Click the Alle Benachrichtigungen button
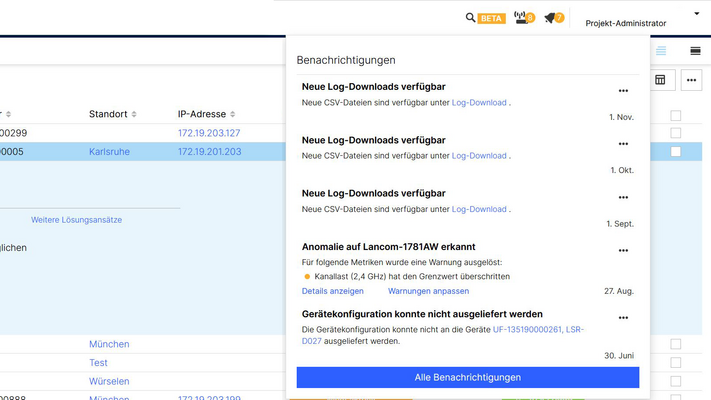The width and height of the screenshot is (711, 400). pos(467,377)
